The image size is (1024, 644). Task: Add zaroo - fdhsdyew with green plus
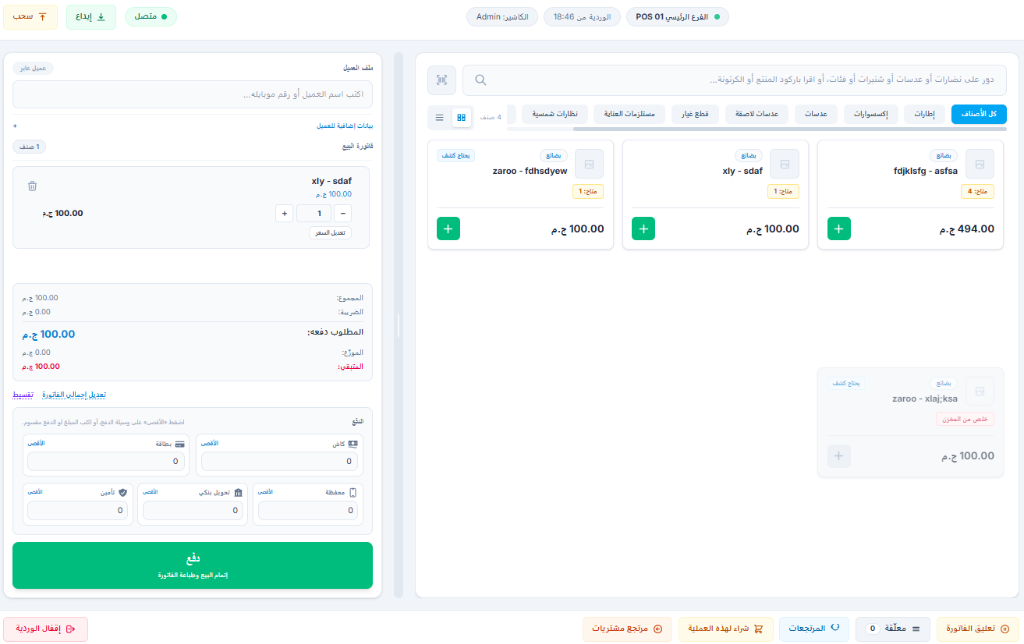448,229
